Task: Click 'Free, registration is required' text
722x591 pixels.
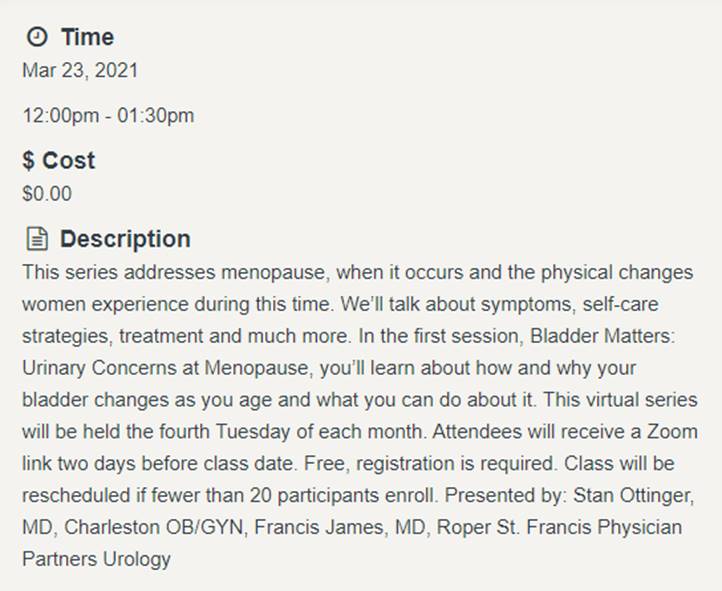Action: (429, 464)
